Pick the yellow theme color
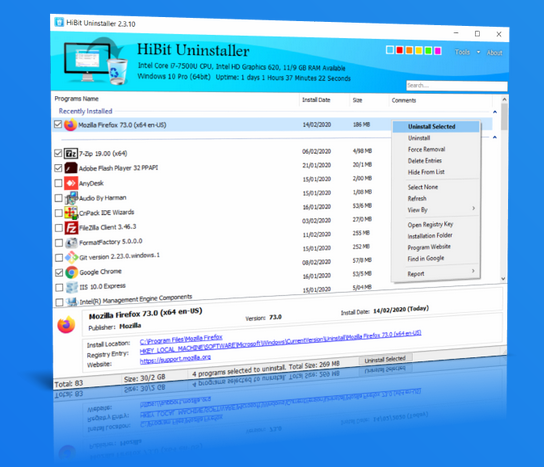 (x=419, y=51)
